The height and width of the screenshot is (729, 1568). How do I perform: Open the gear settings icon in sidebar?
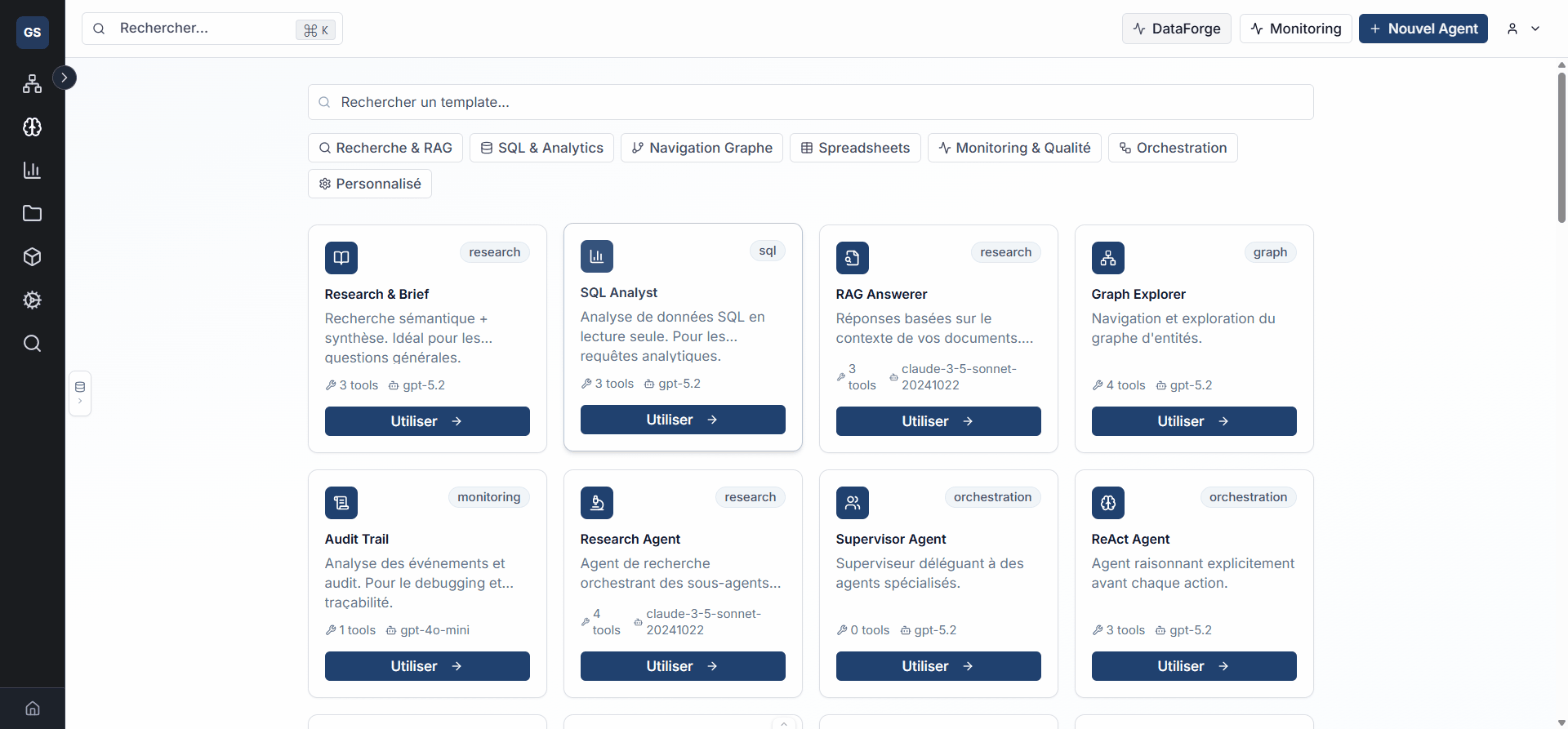click(x=32, y=300)
